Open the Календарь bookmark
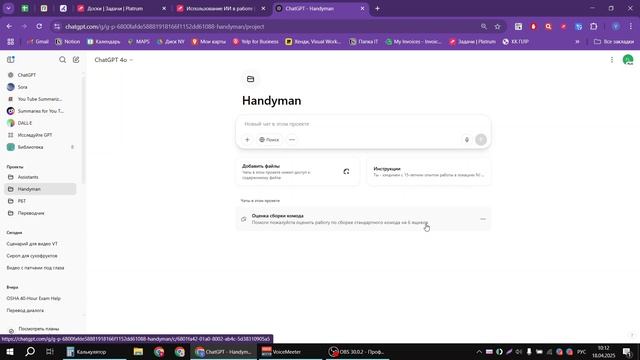This screenshot has height=360, width=640. pos(104,42)
